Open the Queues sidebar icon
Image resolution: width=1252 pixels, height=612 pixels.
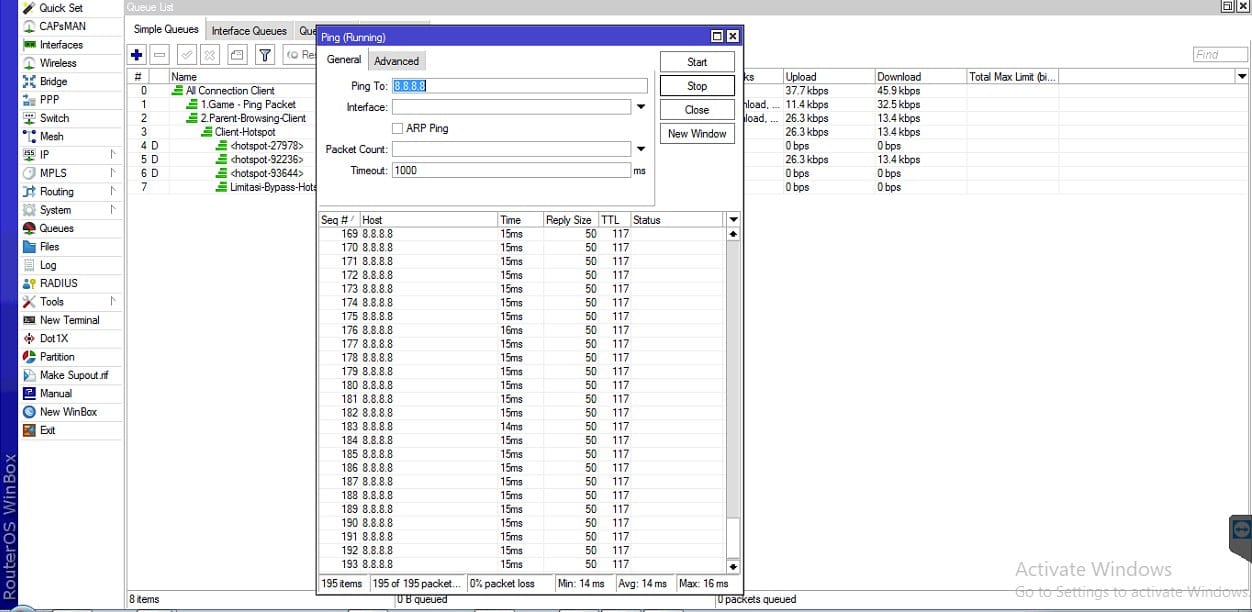coord(30,229)
